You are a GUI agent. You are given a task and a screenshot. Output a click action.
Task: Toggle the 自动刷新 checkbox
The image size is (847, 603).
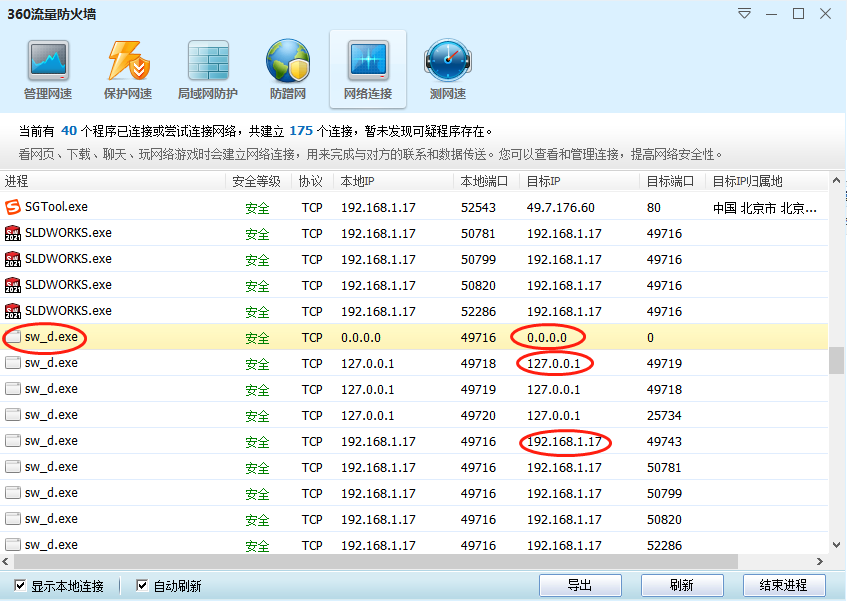(142, 585)
